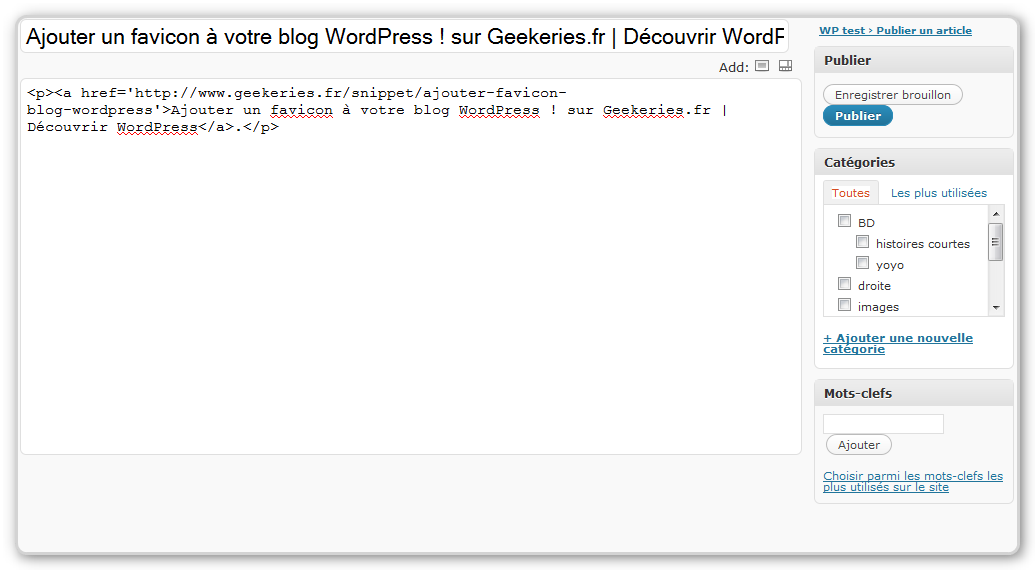This screenshot has width=1035, height=570.
Task: Open the Les plus utilisées tab
Action: [939, 193]
